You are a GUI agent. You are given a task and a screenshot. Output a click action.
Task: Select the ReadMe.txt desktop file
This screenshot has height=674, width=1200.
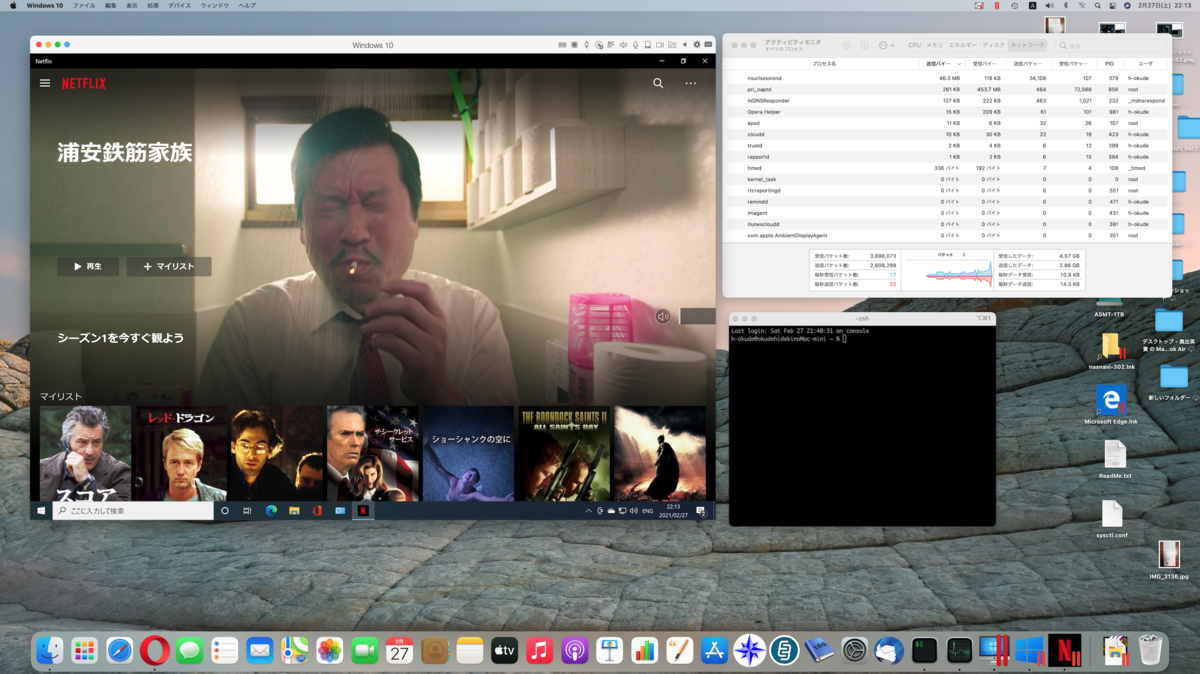click(1114, 460)
